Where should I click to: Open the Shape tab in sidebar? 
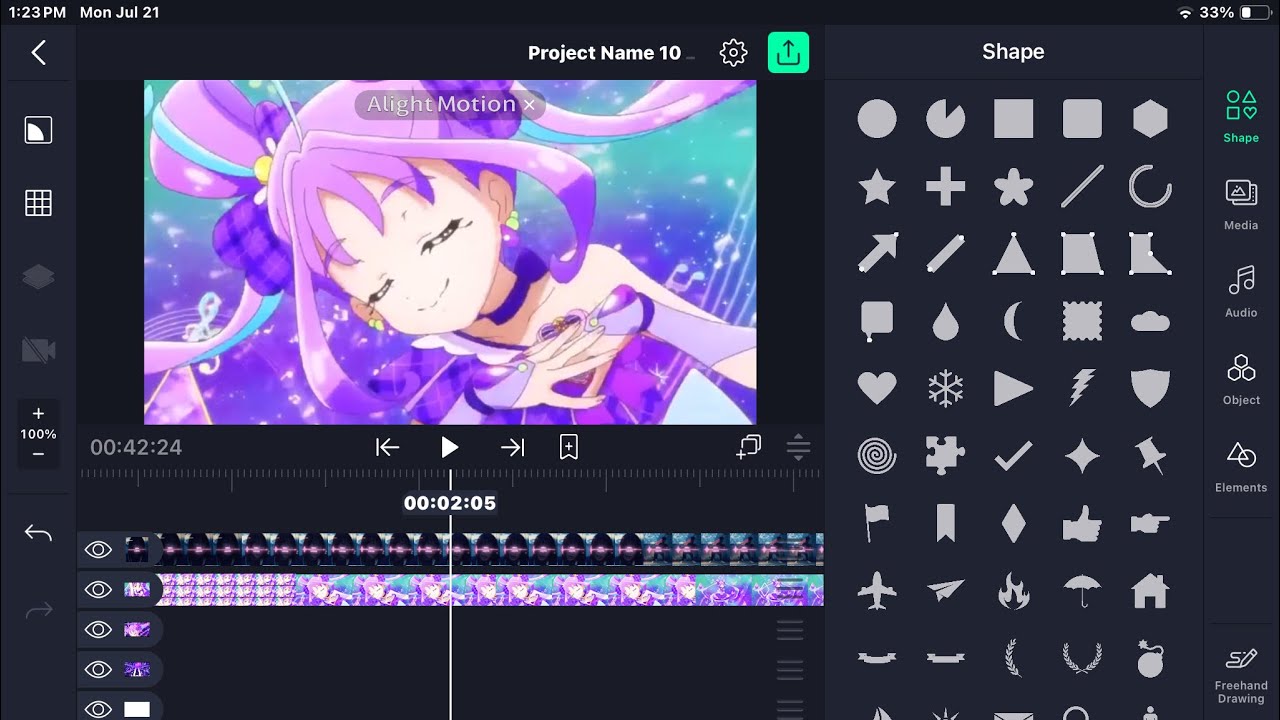click(x=1241, y=116)
